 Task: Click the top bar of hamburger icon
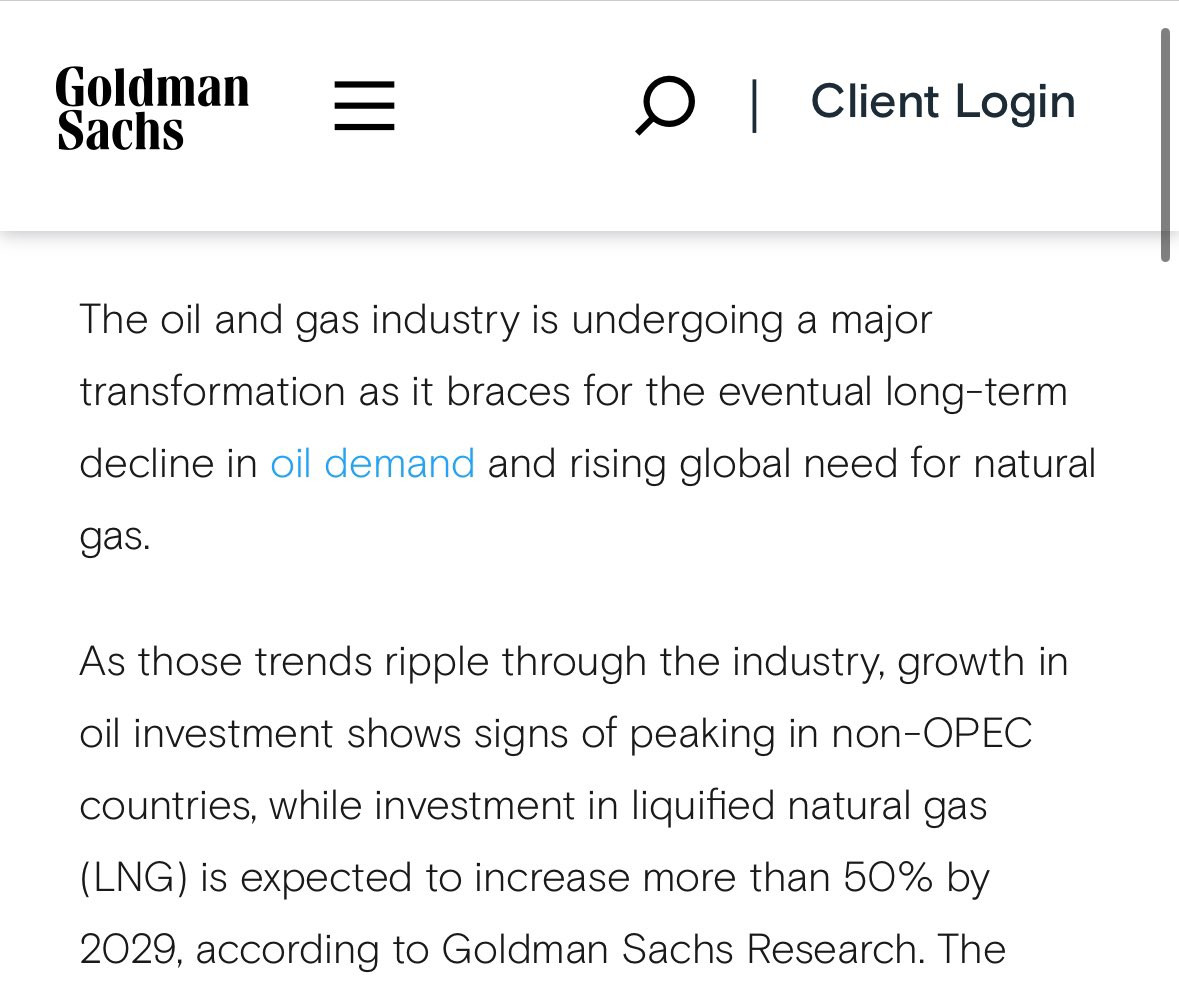(x=364, y=84)
